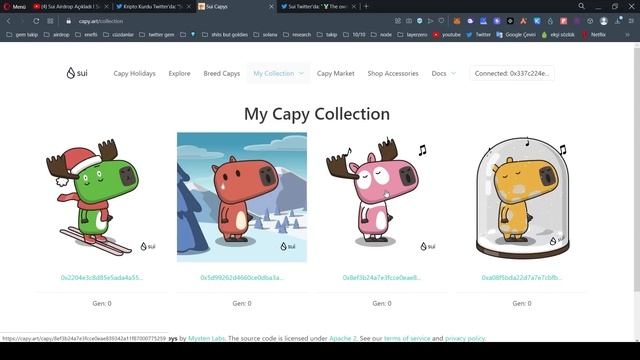Open Shop Accessories page

[x=393, y=73]
